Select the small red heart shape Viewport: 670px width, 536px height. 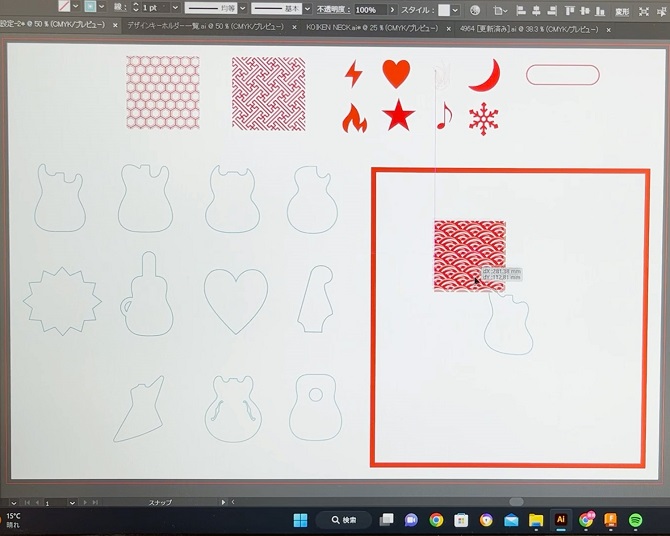pyautogui.click(x=396, y=74)
